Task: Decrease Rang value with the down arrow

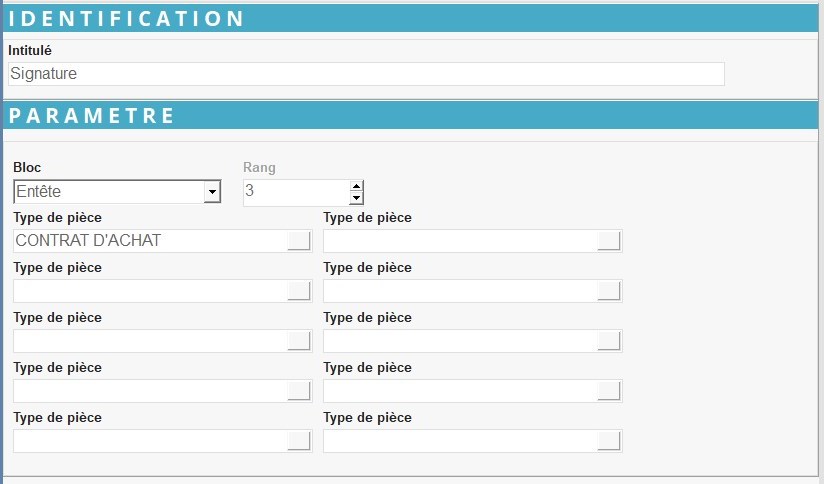Action: click(356, 198)
